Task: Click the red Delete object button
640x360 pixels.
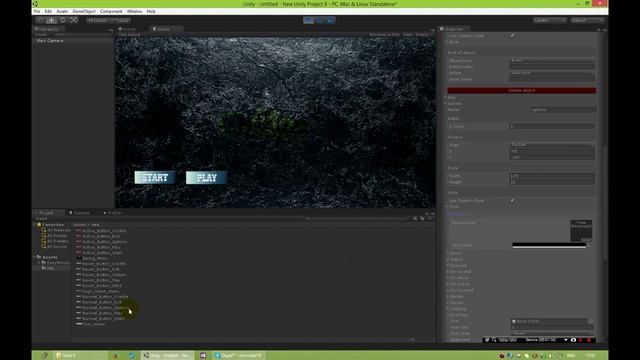Action: pyautogui.click(x=522, y=91)
